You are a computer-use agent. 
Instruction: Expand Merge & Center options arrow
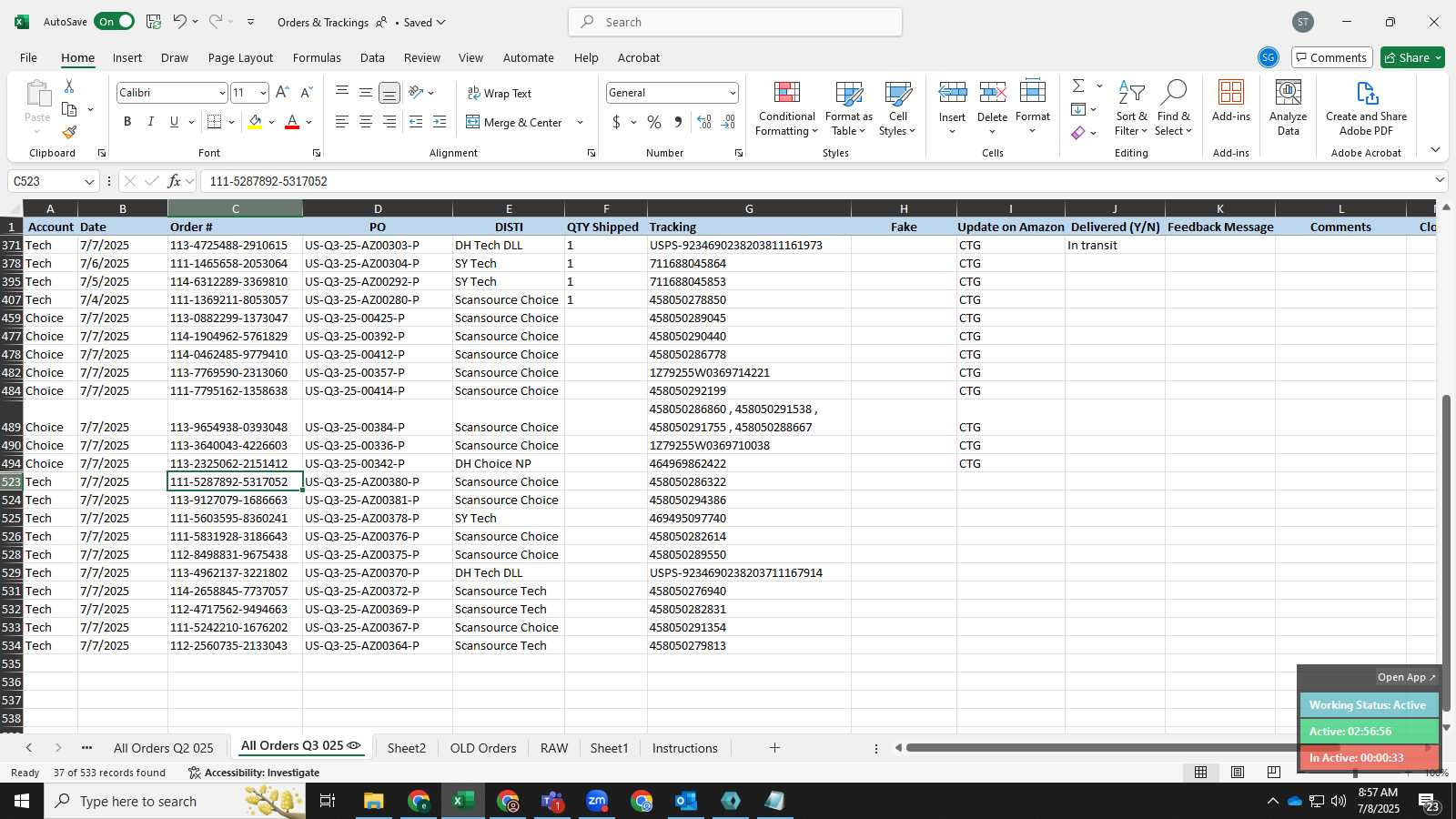tap(580, 123)
